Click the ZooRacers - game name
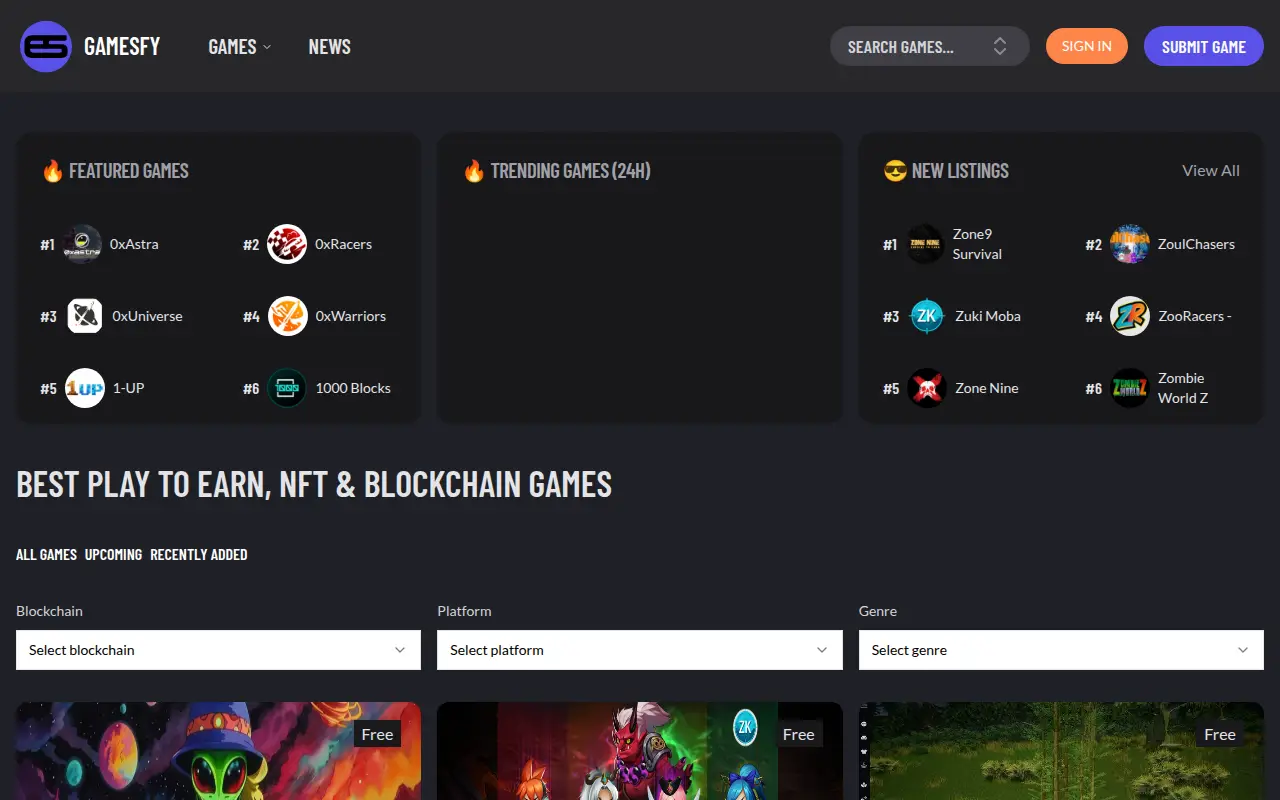 click(1195, 316)
